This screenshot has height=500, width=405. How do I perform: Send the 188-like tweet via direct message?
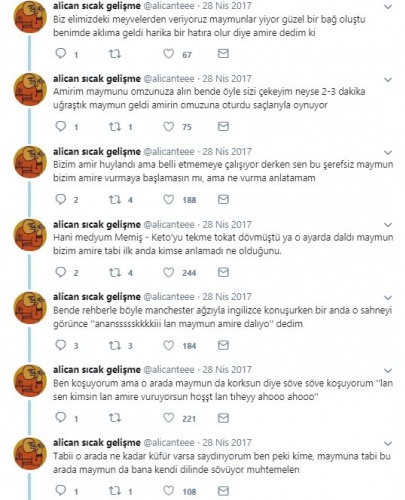223,199
